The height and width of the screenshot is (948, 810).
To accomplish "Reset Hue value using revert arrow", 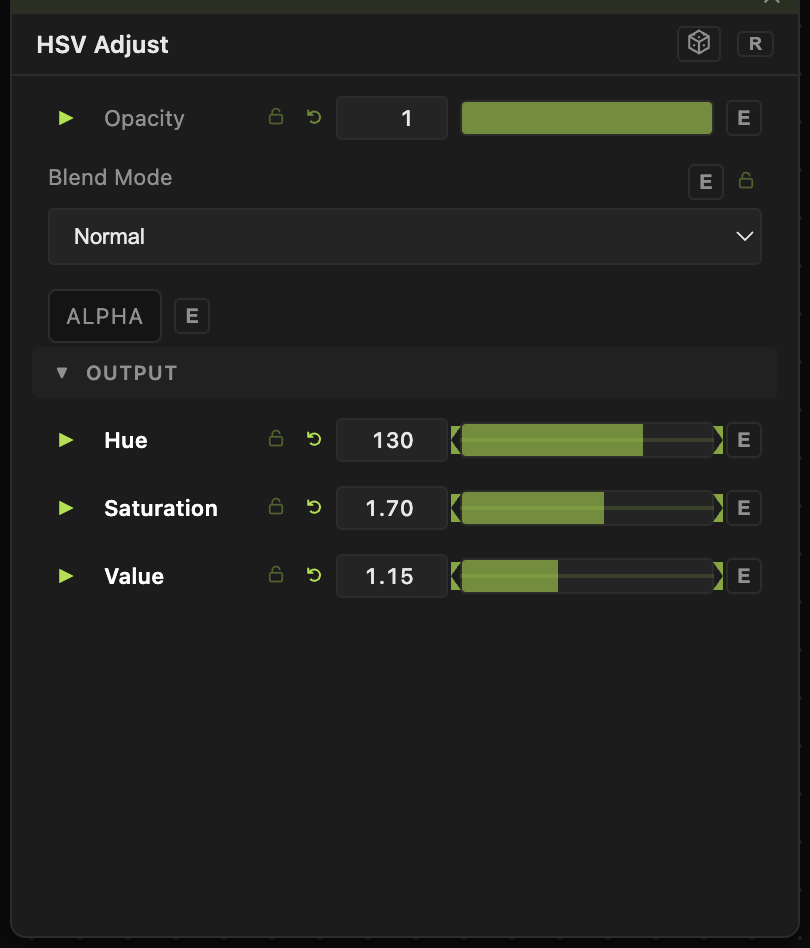I will (x=314, y=439).
